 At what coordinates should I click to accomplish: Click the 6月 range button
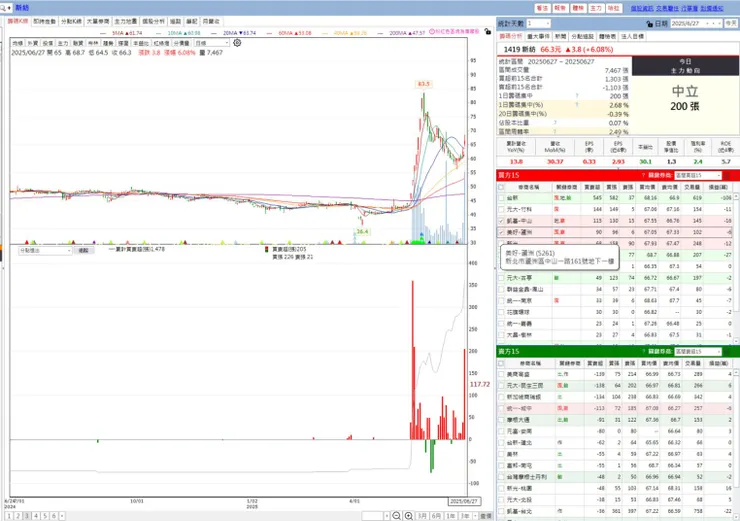[436, 516]
